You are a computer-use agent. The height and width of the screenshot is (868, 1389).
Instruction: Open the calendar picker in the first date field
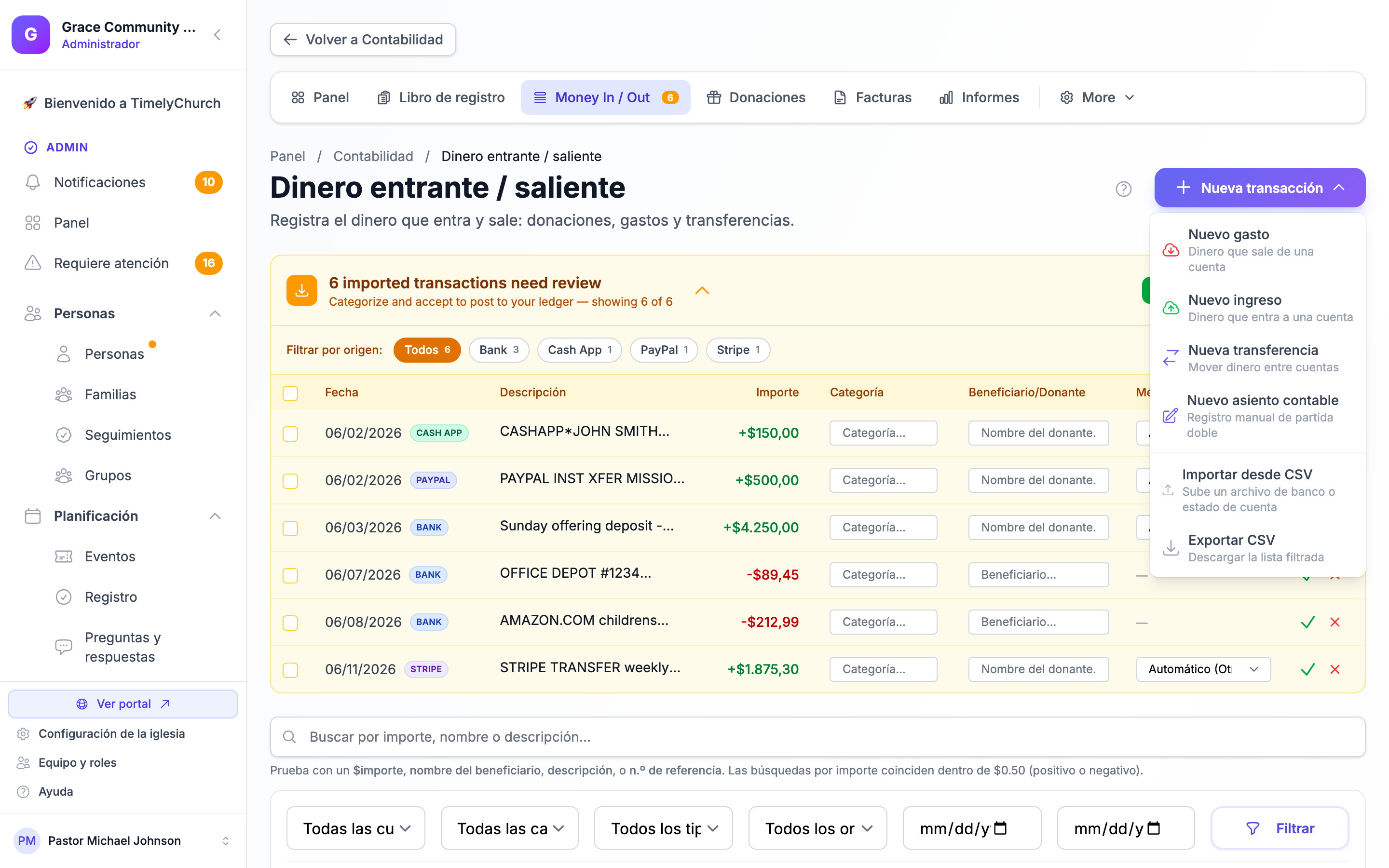[1000, 828]
